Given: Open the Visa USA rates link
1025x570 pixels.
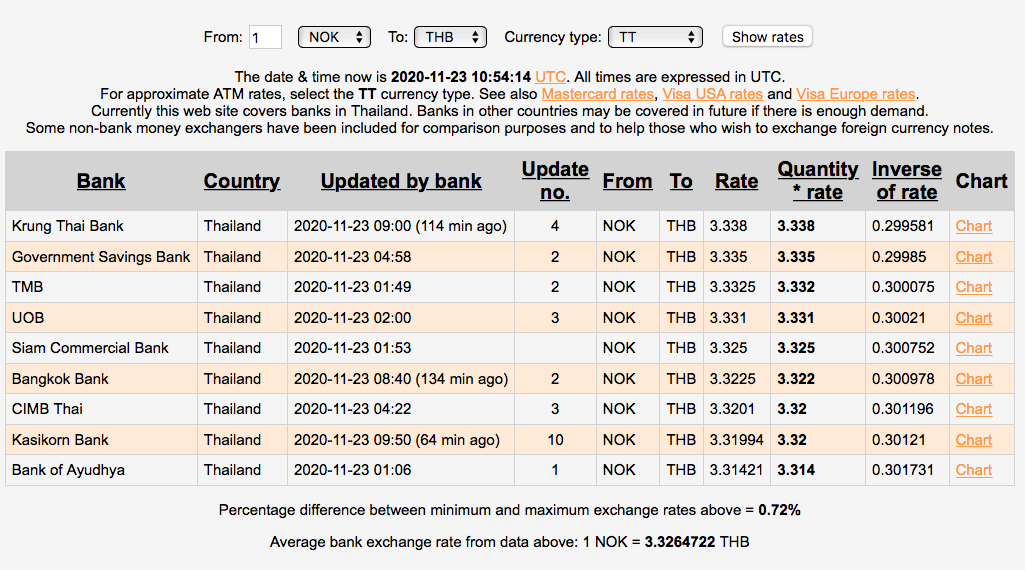Looking at the screenshot, I should click(x=713, y=94).
